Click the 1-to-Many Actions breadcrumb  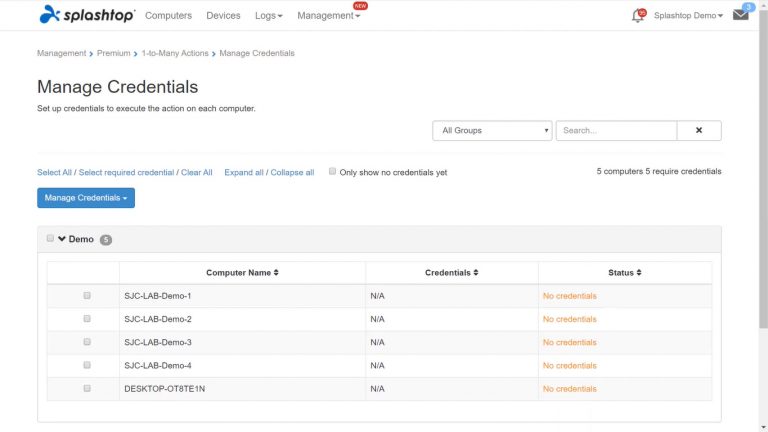pos(175,53)
